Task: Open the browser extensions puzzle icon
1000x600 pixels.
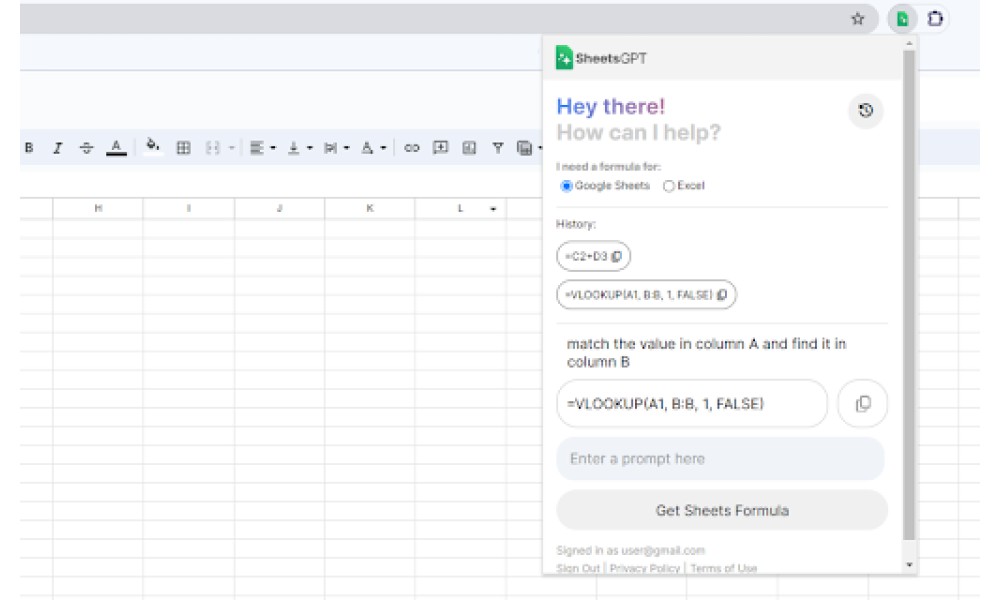Action: (936, 18)
